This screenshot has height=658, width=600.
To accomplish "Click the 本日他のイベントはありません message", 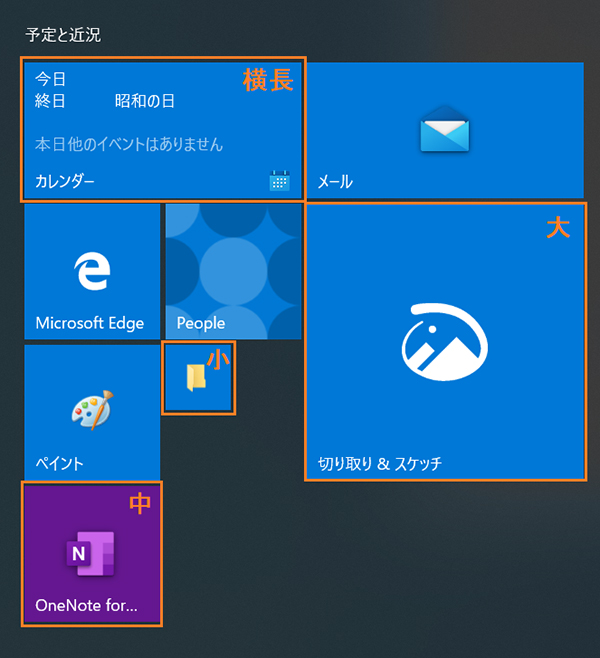I will pyautogui.click(x=129, y=144).
